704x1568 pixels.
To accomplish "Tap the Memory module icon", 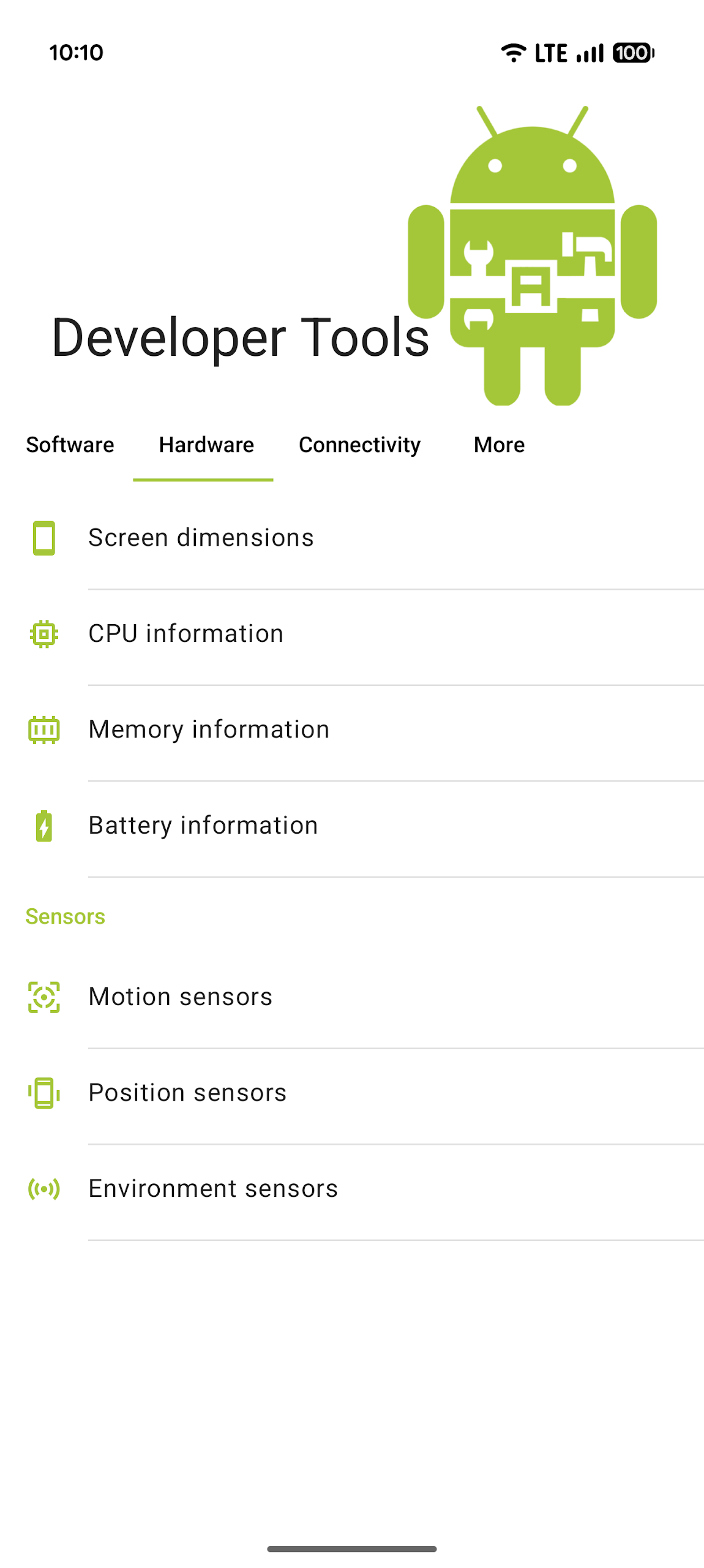I will click(x=43, y=729).
